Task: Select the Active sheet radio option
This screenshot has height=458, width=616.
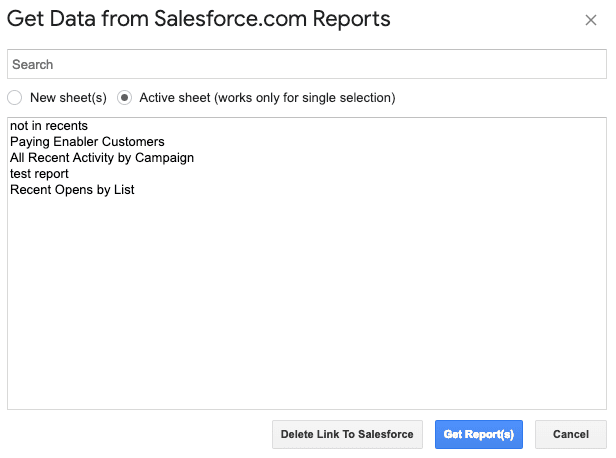Action: point(124,98)
